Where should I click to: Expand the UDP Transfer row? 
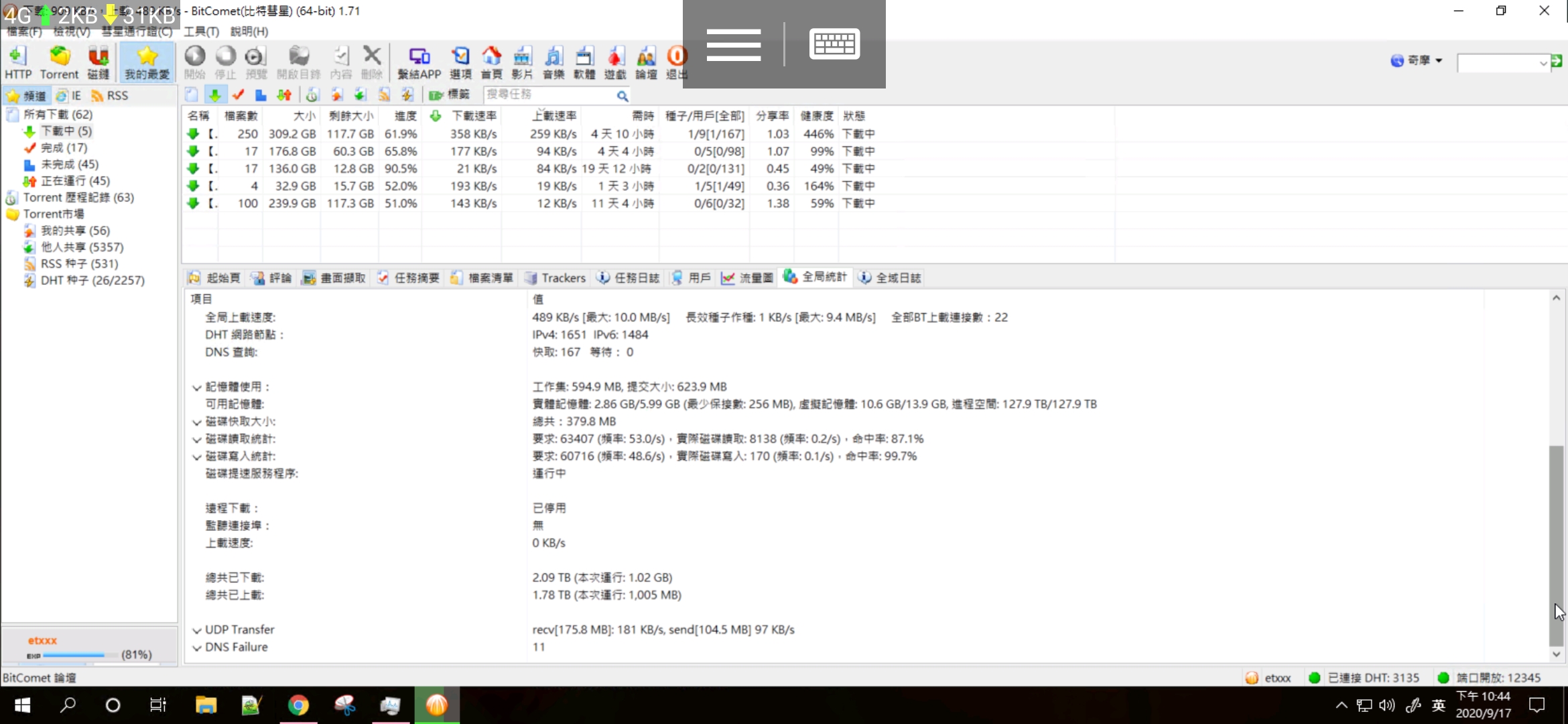tap(196, 630)
